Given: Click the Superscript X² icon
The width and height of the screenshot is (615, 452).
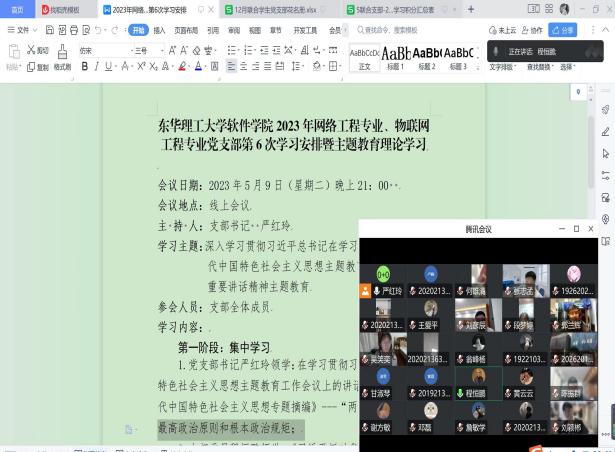Looking at the screenshot, I should point(142,67).
